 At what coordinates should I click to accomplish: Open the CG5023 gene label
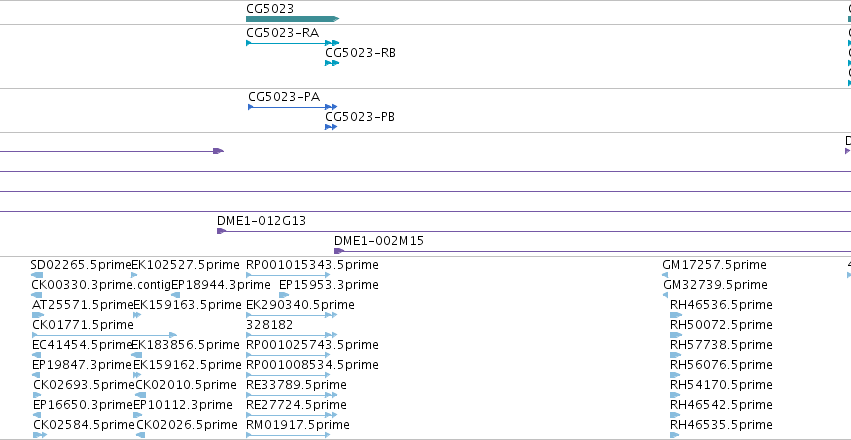[x=270, y=8]
